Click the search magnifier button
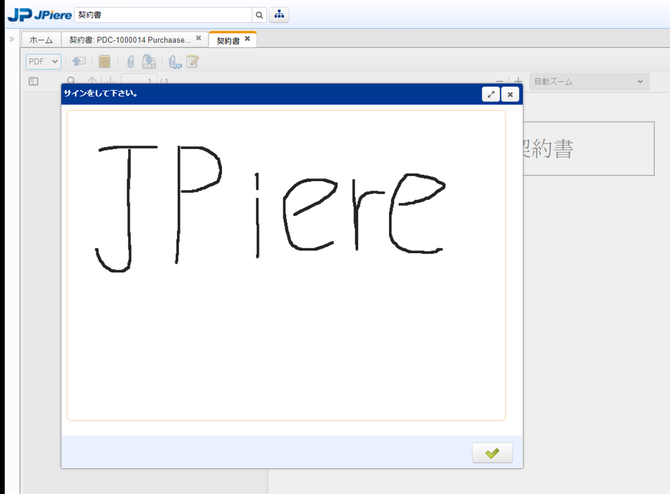Screen dimensions: 670x494 (259, 15)
